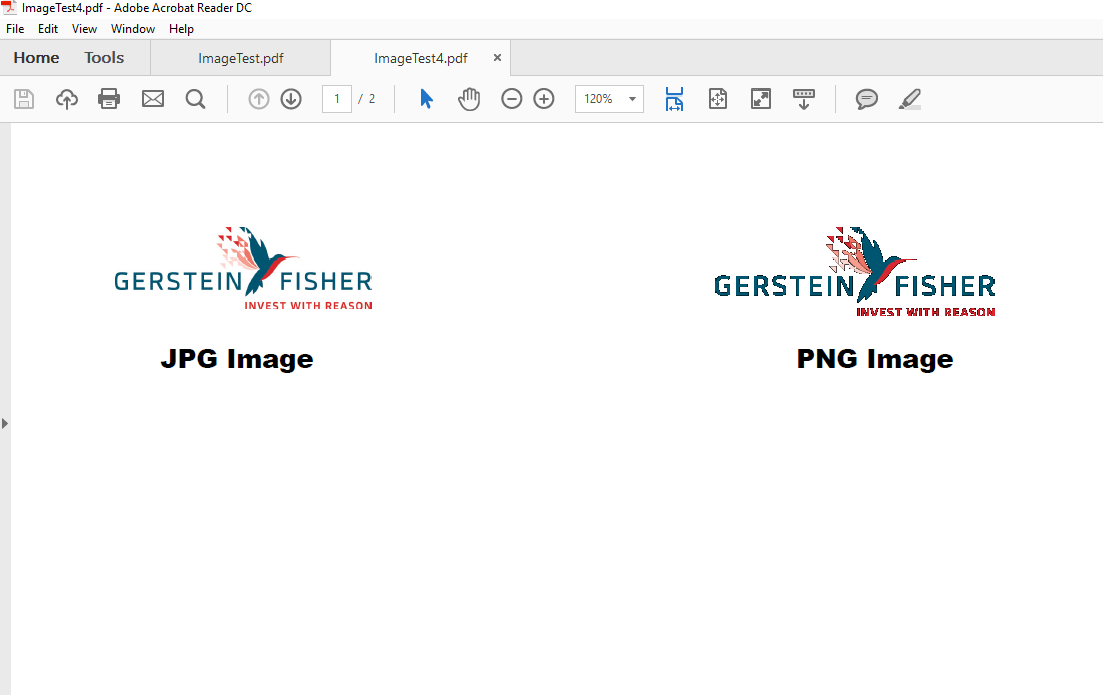Open the Help menu
This screenshot has height=695, width=1103.
click(181, 29)
